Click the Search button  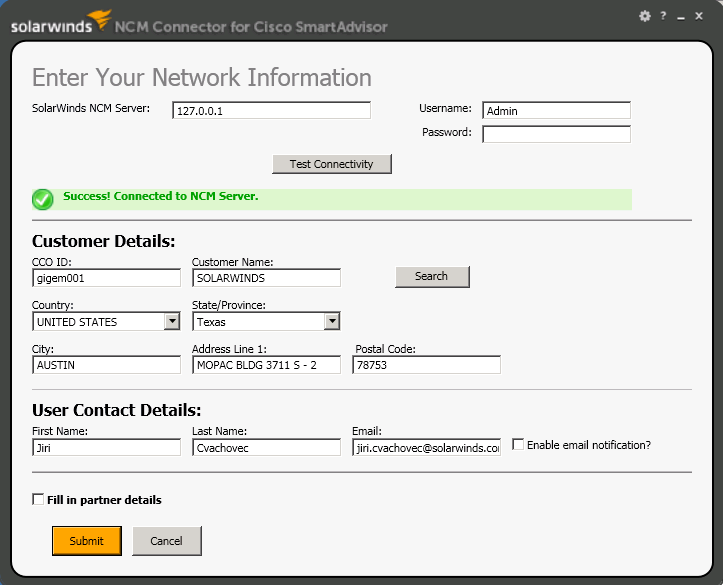coord(432,276)
